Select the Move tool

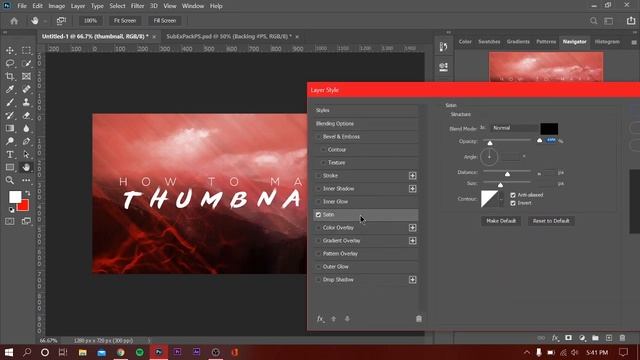tap(10, 50)
